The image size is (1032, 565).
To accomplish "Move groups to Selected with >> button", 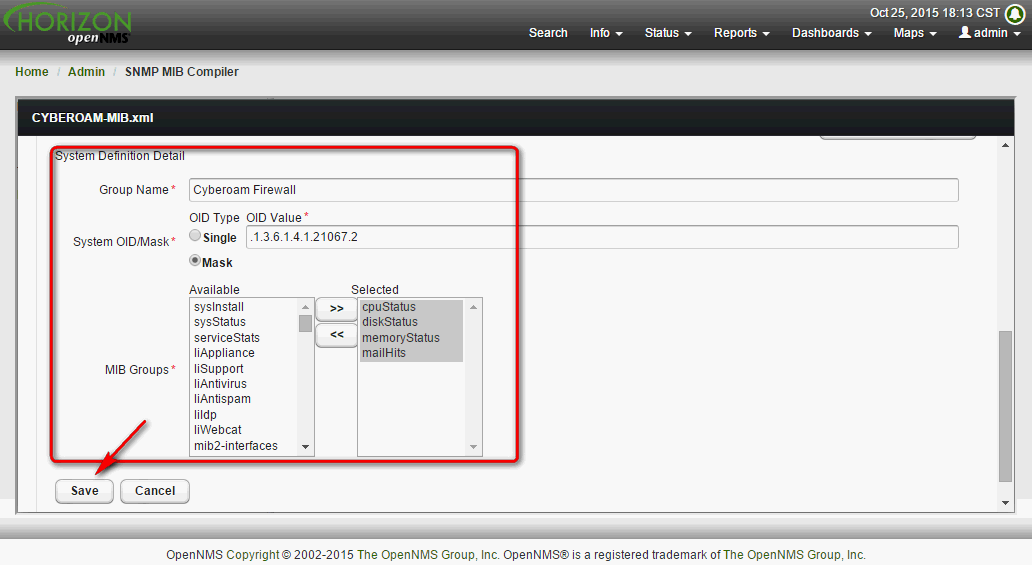I will coord(336,309).
